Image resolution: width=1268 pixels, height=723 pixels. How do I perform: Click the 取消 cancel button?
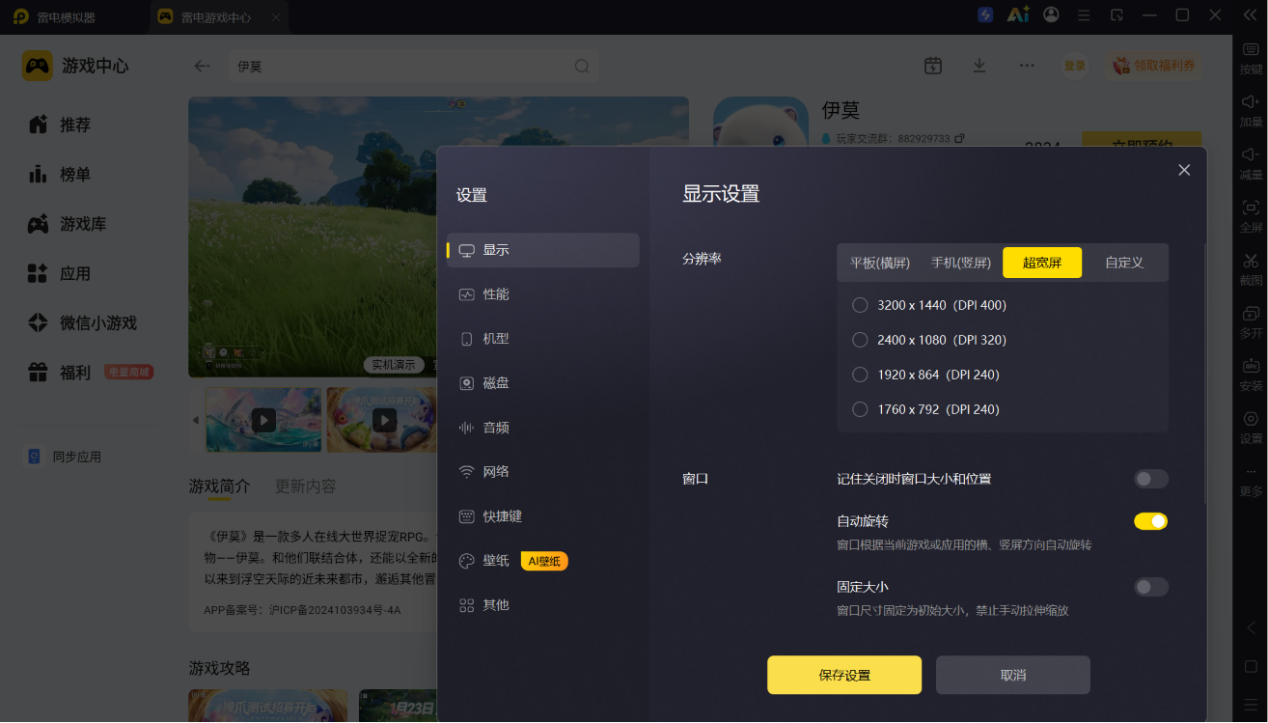click(1013, 675)
